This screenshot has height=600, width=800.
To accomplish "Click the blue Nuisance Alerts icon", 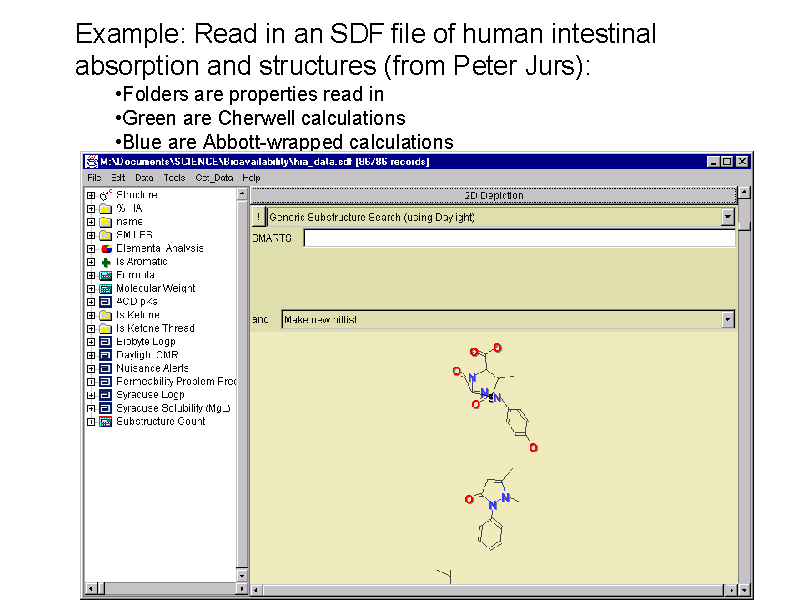I will (x=105, y=368).
